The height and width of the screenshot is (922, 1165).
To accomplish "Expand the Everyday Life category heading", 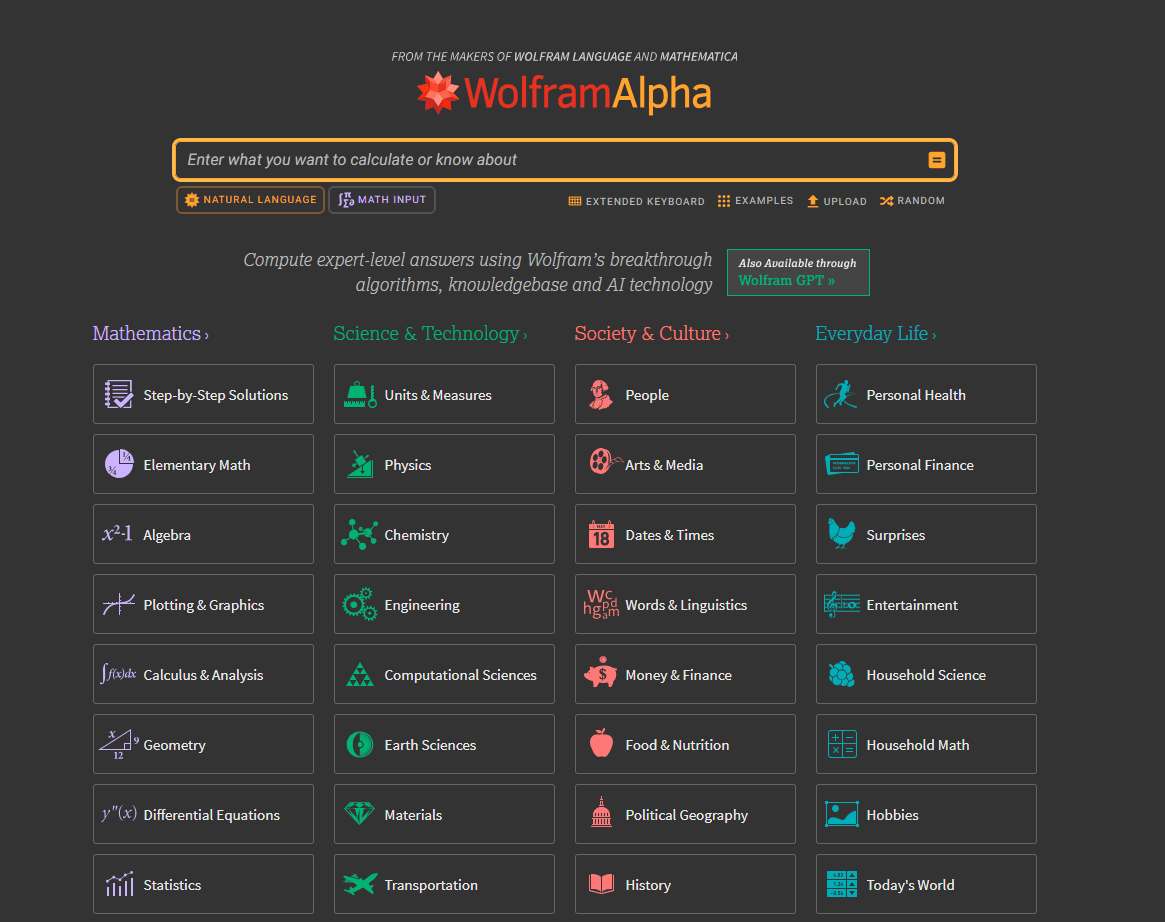I will click(x=875, y=334).
